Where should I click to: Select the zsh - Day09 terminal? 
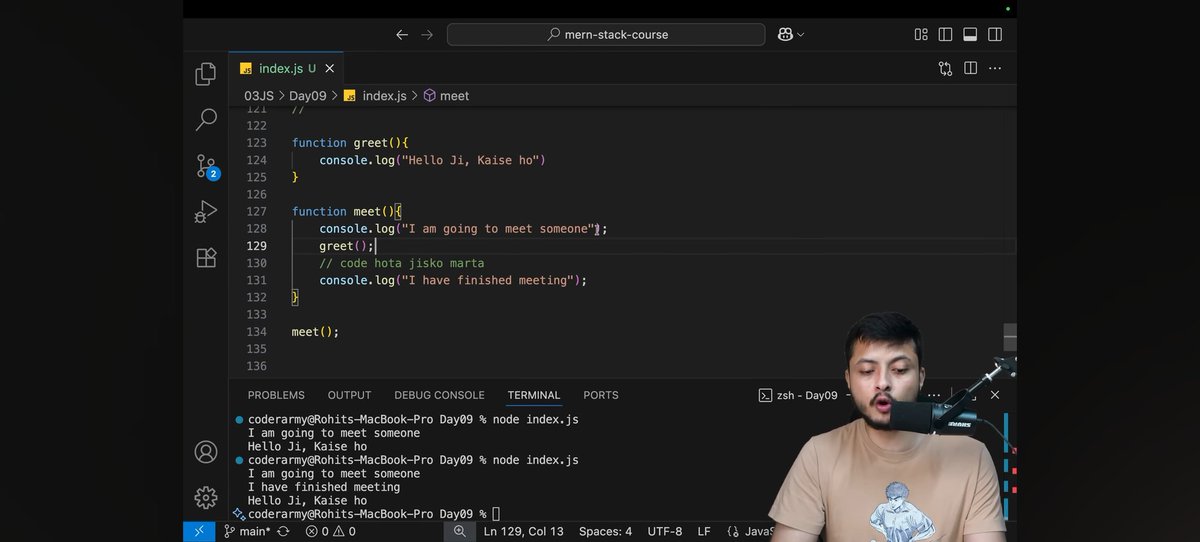(x=798, y=395)
